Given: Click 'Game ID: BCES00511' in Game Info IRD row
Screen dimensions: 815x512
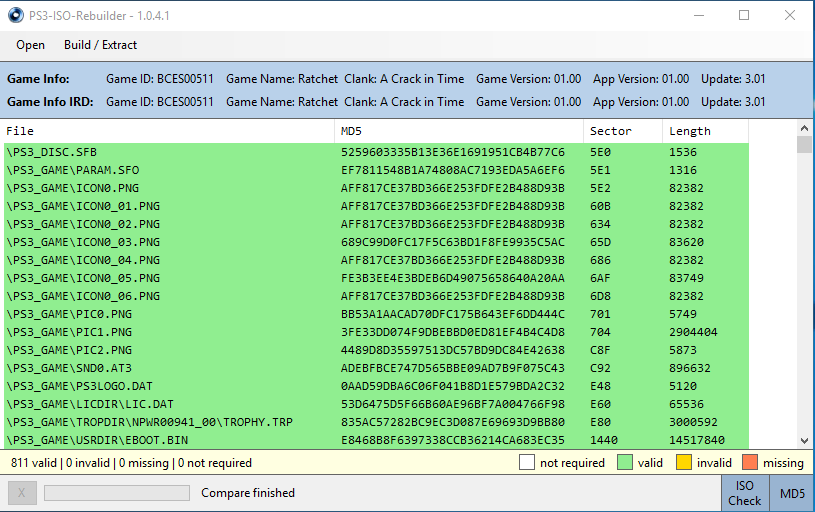Looking at the screenshot, I should [x=160, y=102].
